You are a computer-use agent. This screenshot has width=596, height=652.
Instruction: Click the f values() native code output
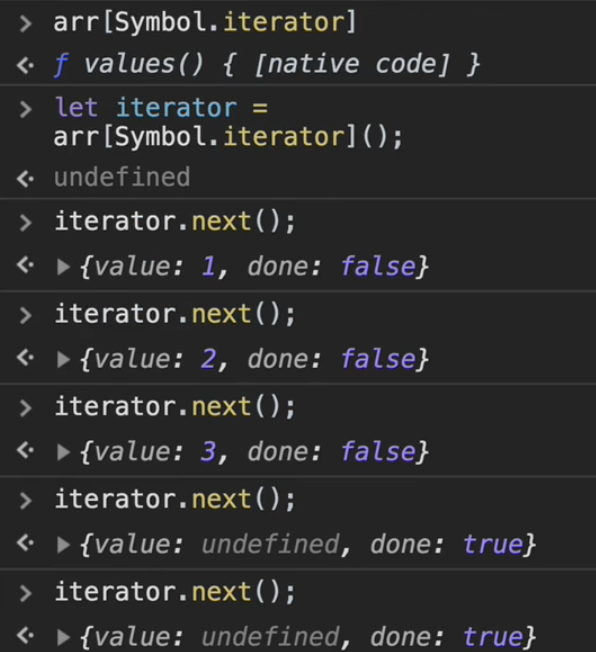(x=267, y=64)
